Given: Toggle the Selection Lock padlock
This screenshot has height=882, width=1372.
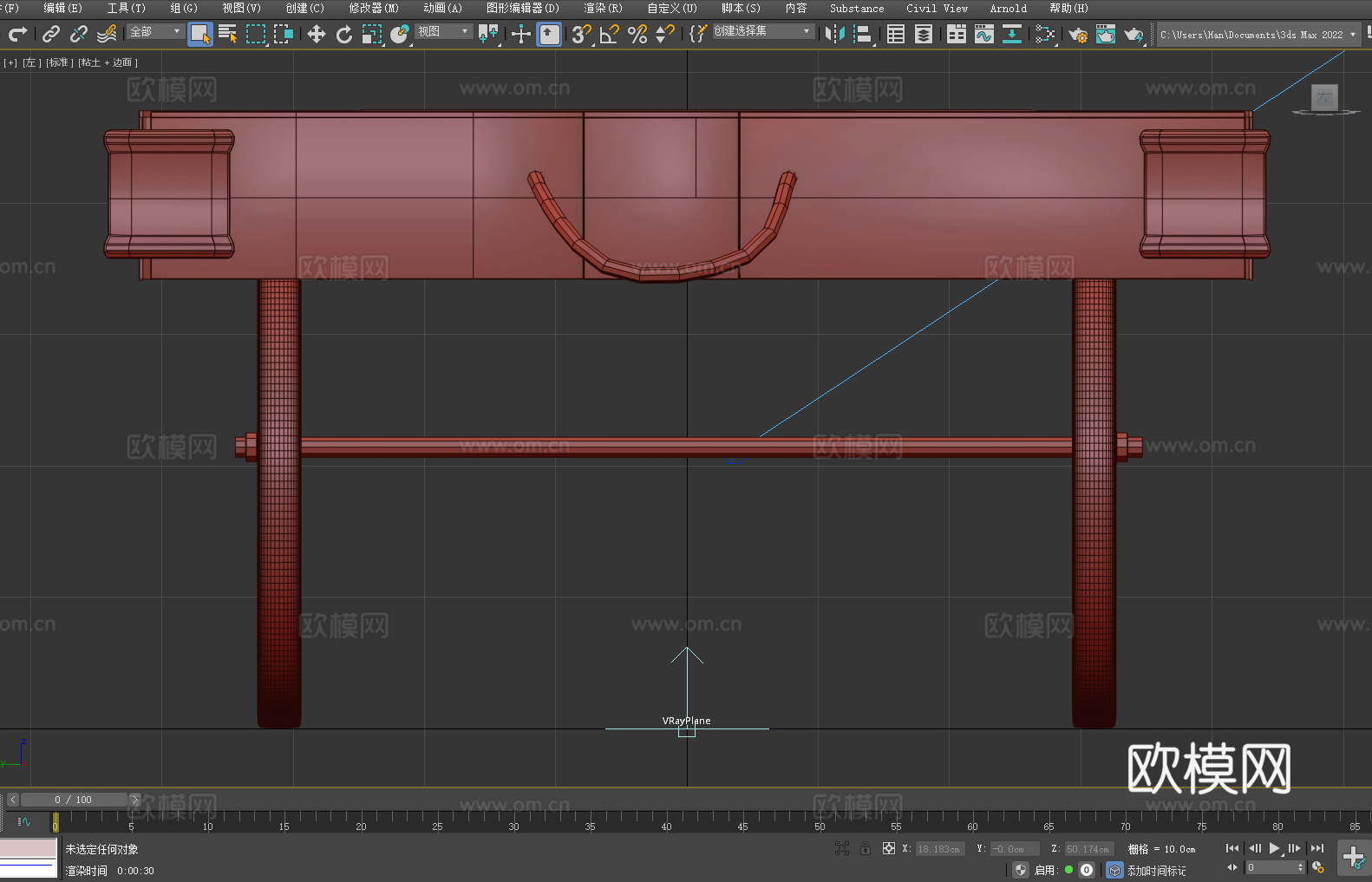Looking at the screenshot, I should tap(866, 848).
